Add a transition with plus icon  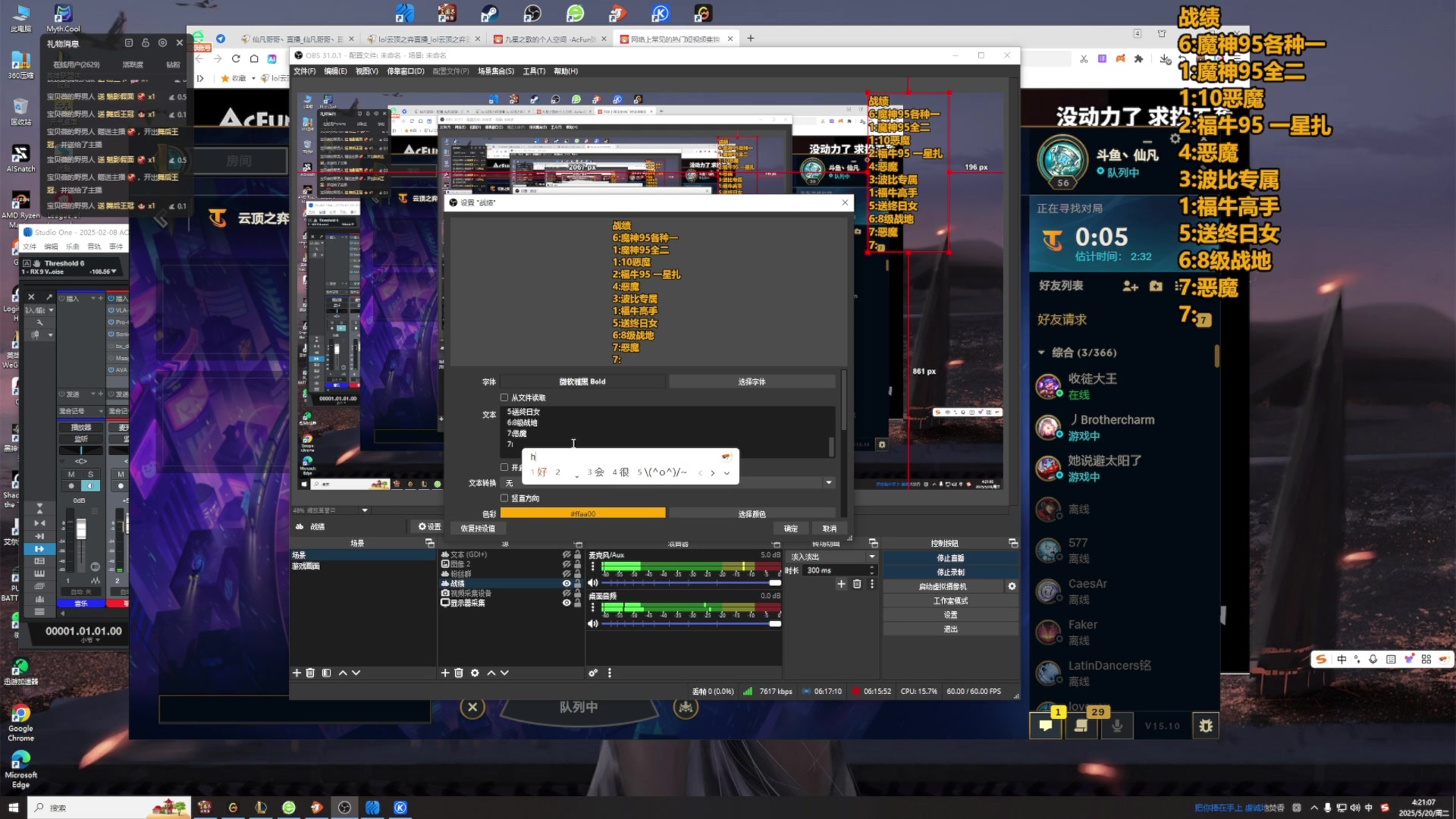pos(841,584)
